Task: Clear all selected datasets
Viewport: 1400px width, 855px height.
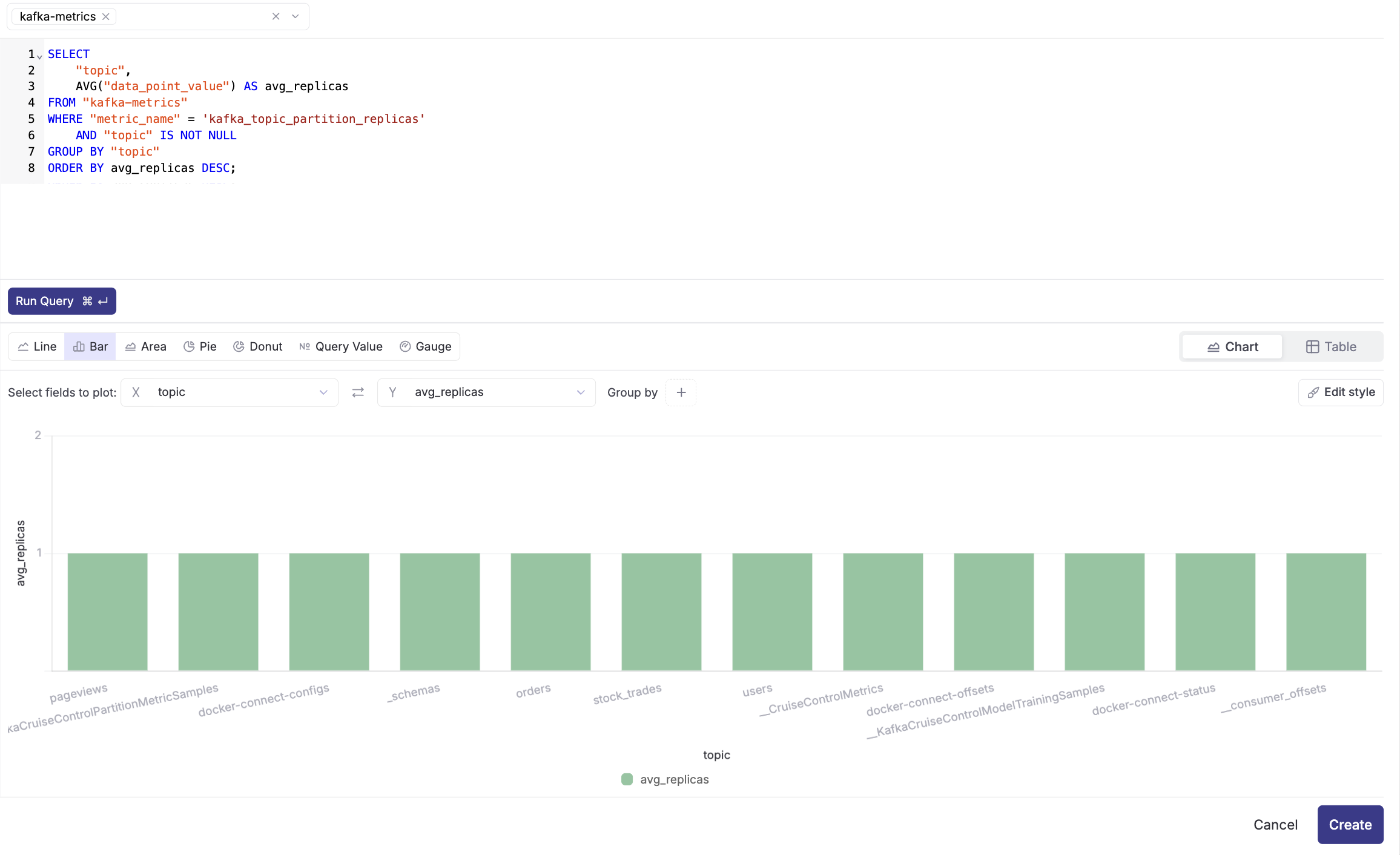Action: [276, 16]
